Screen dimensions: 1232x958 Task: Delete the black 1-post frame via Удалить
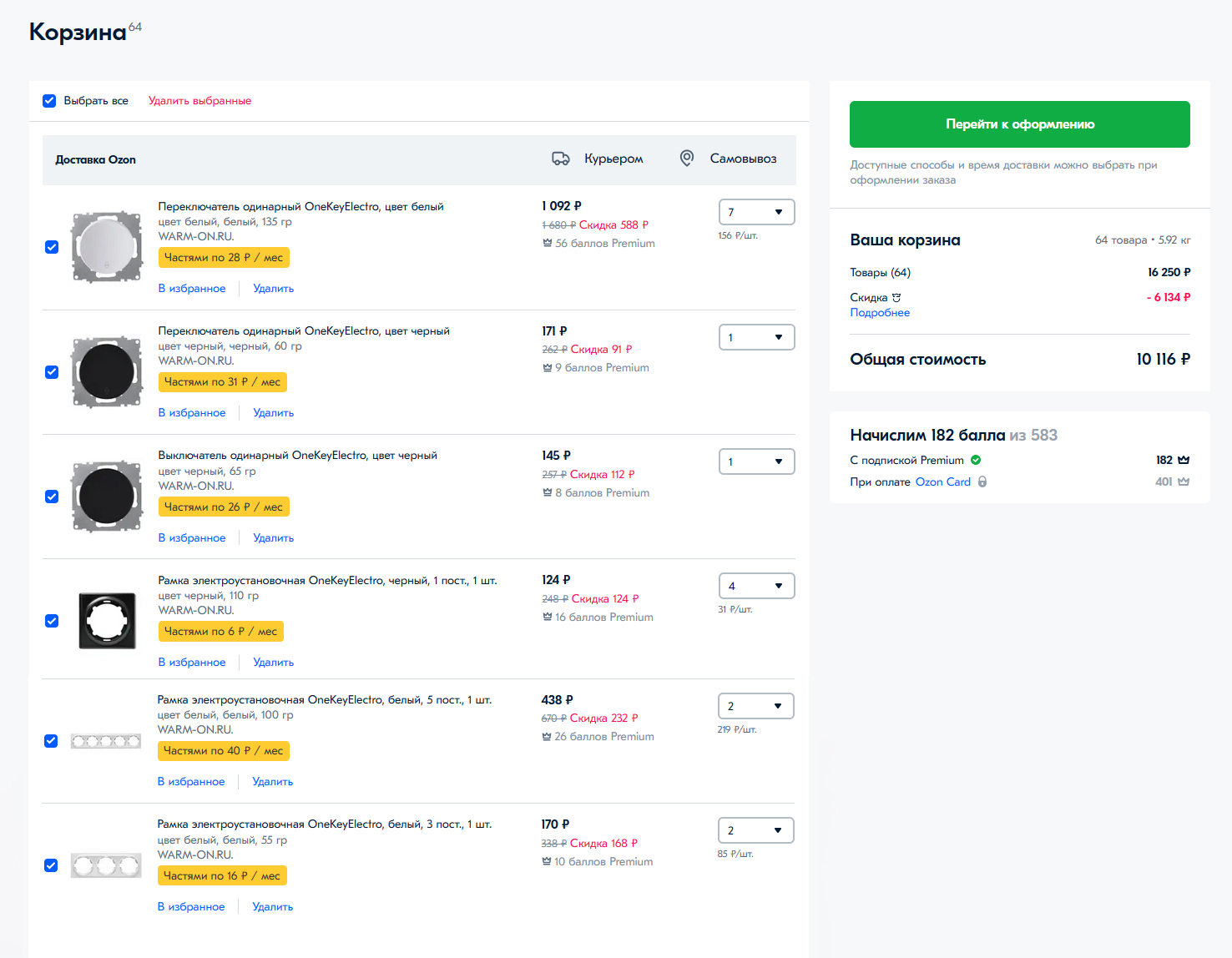[x=274, y=663]
